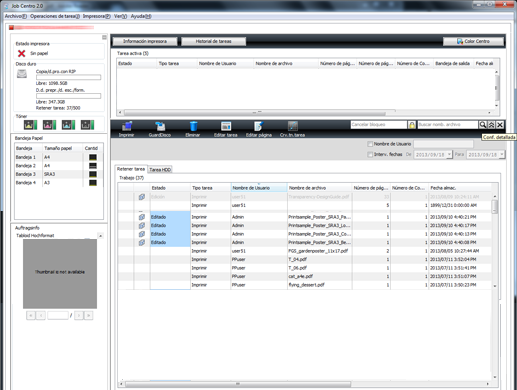Switch to the Tarea HDD tab

click(x=160, y=170)
